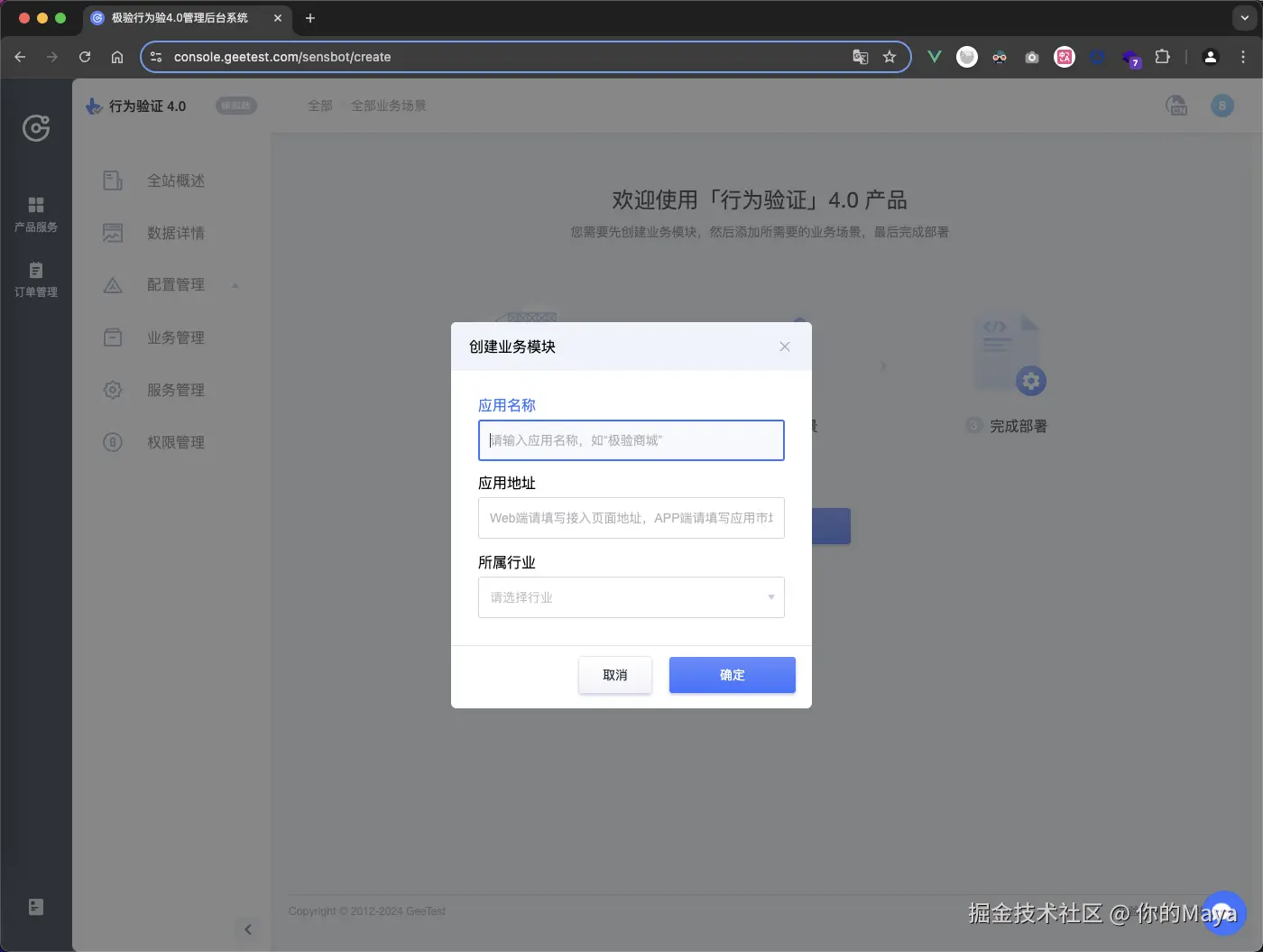Image resolution: width=1263 pixels, height=952 pixels.
Task: Click the document icon at sidebar bottom
Action: (x=36, y=907)
